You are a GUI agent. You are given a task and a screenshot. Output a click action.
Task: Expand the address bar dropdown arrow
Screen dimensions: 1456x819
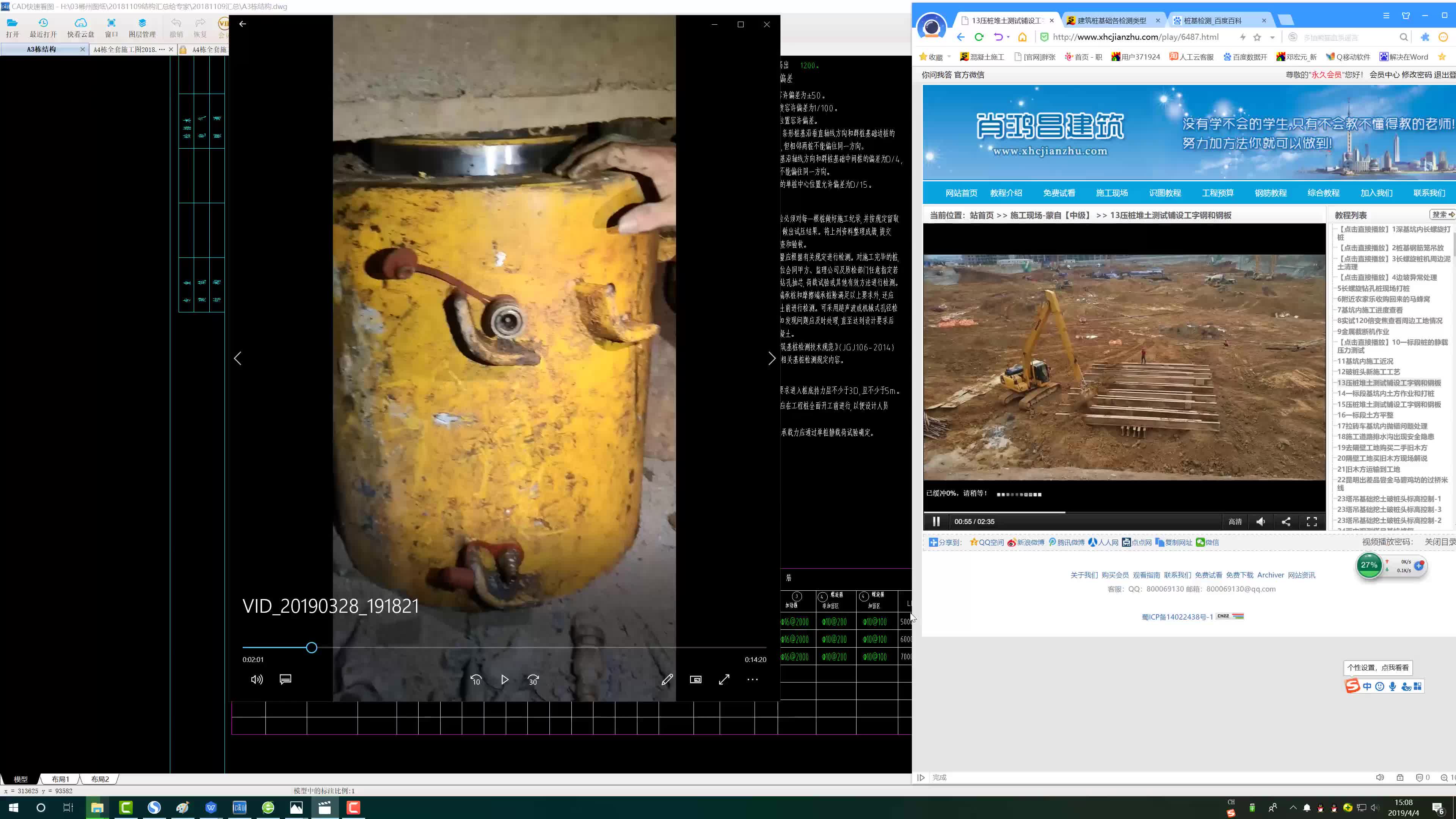click(x=1272, y=37)
